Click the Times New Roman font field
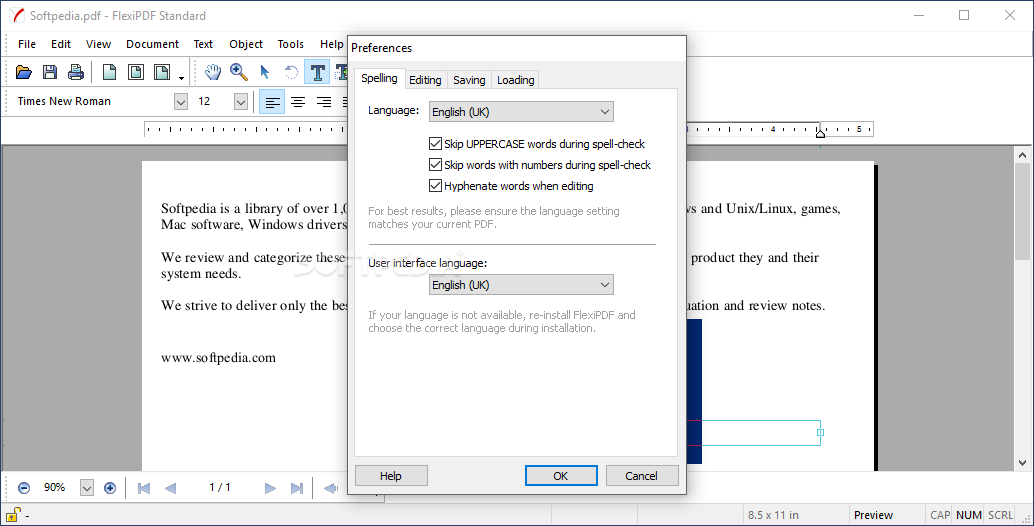The width and height of the screenshot is (1034, 526). coord(94,102)
